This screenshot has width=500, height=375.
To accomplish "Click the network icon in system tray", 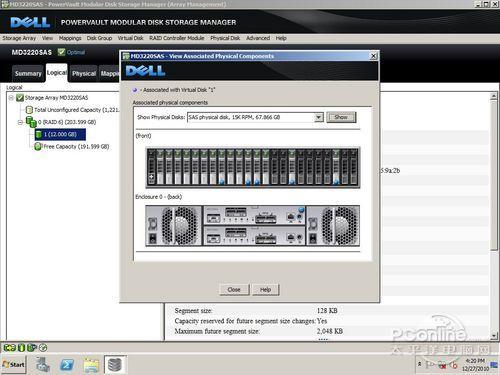I will 442,365.
